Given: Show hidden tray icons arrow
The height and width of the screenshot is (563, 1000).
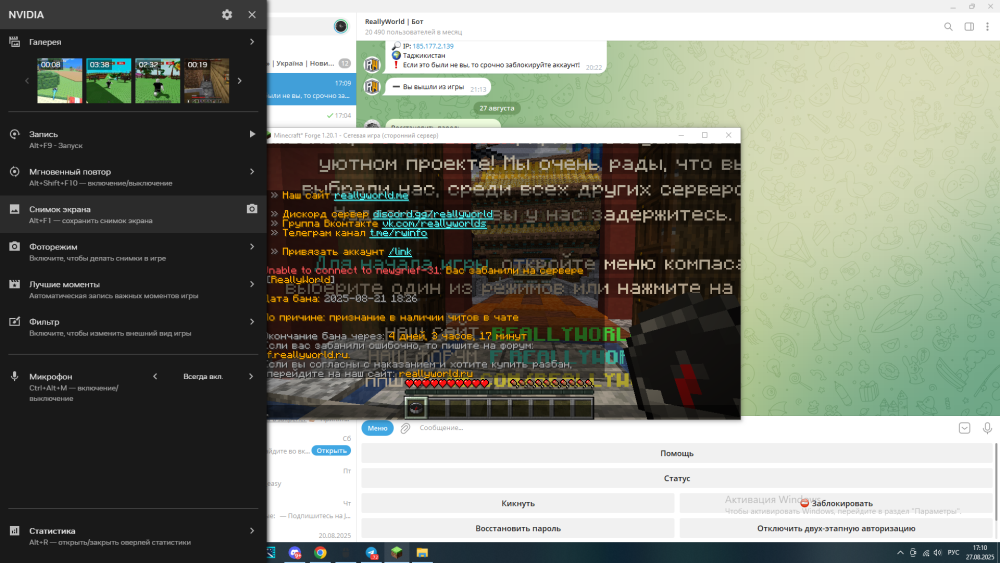Looking at the screenshot, I should [900, 552].
